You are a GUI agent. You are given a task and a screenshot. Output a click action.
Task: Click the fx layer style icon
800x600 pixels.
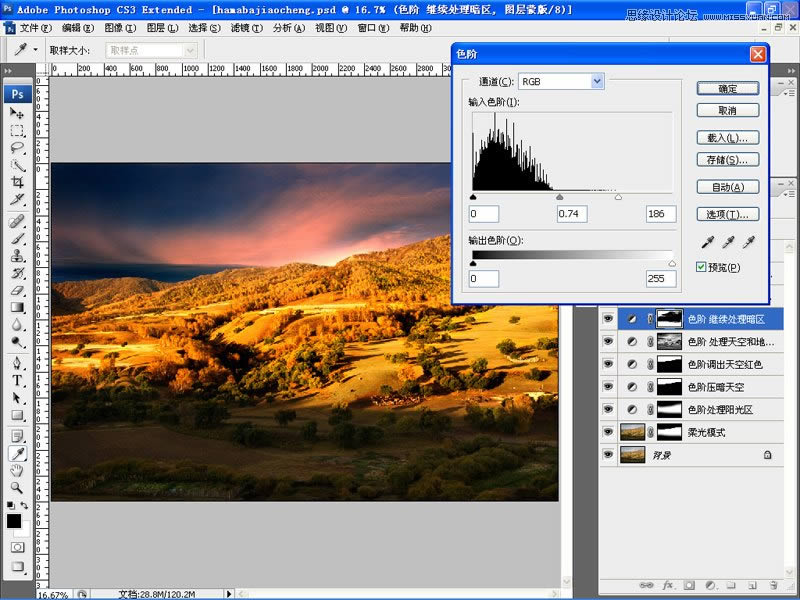pos(669,585)
